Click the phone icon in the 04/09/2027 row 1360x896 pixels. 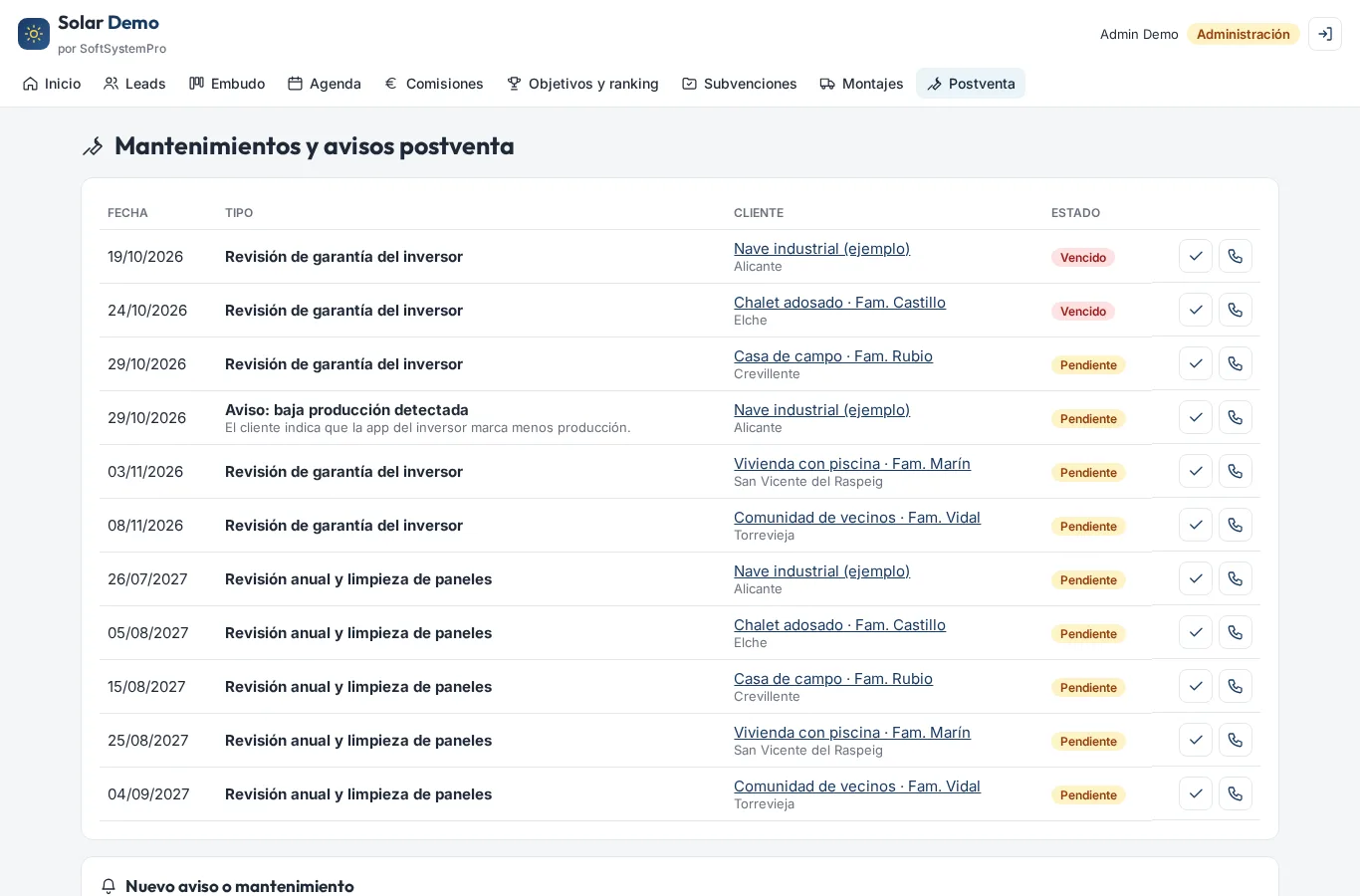point(1236,793)
